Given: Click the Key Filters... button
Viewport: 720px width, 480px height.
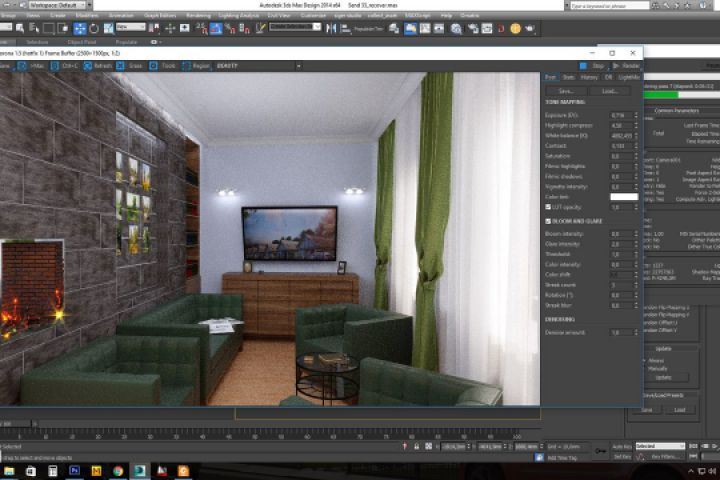Looking at the screenshot, I should tap(665, 457).
